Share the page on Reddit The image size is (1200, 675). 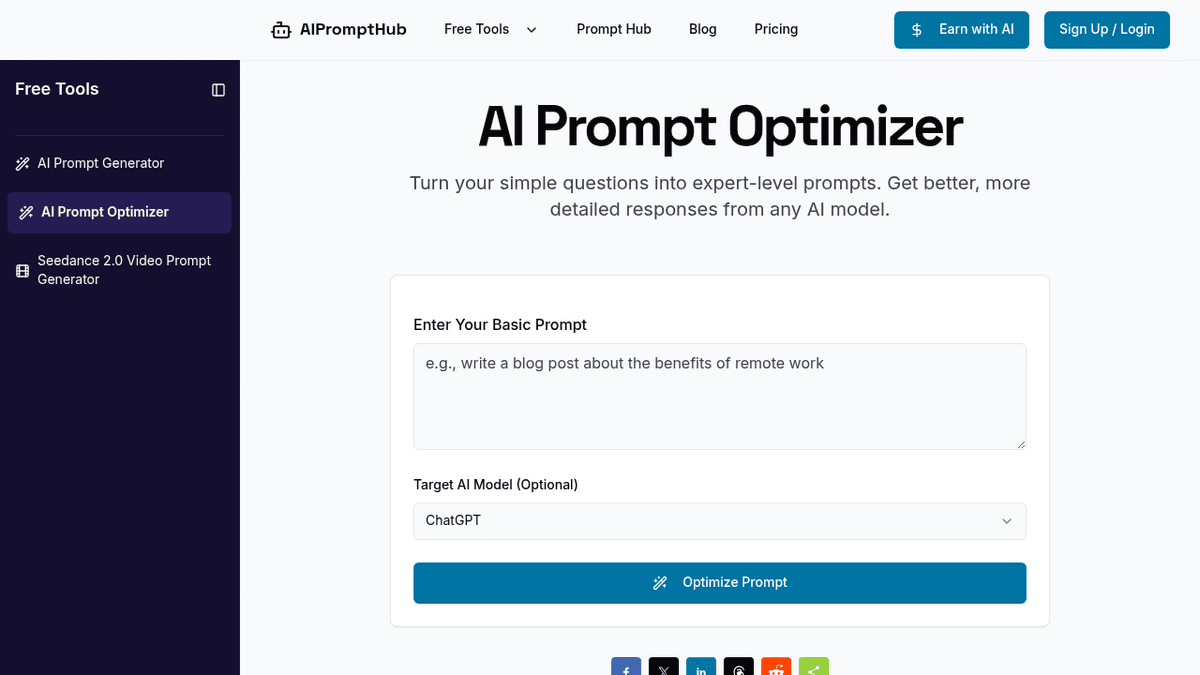776,668
